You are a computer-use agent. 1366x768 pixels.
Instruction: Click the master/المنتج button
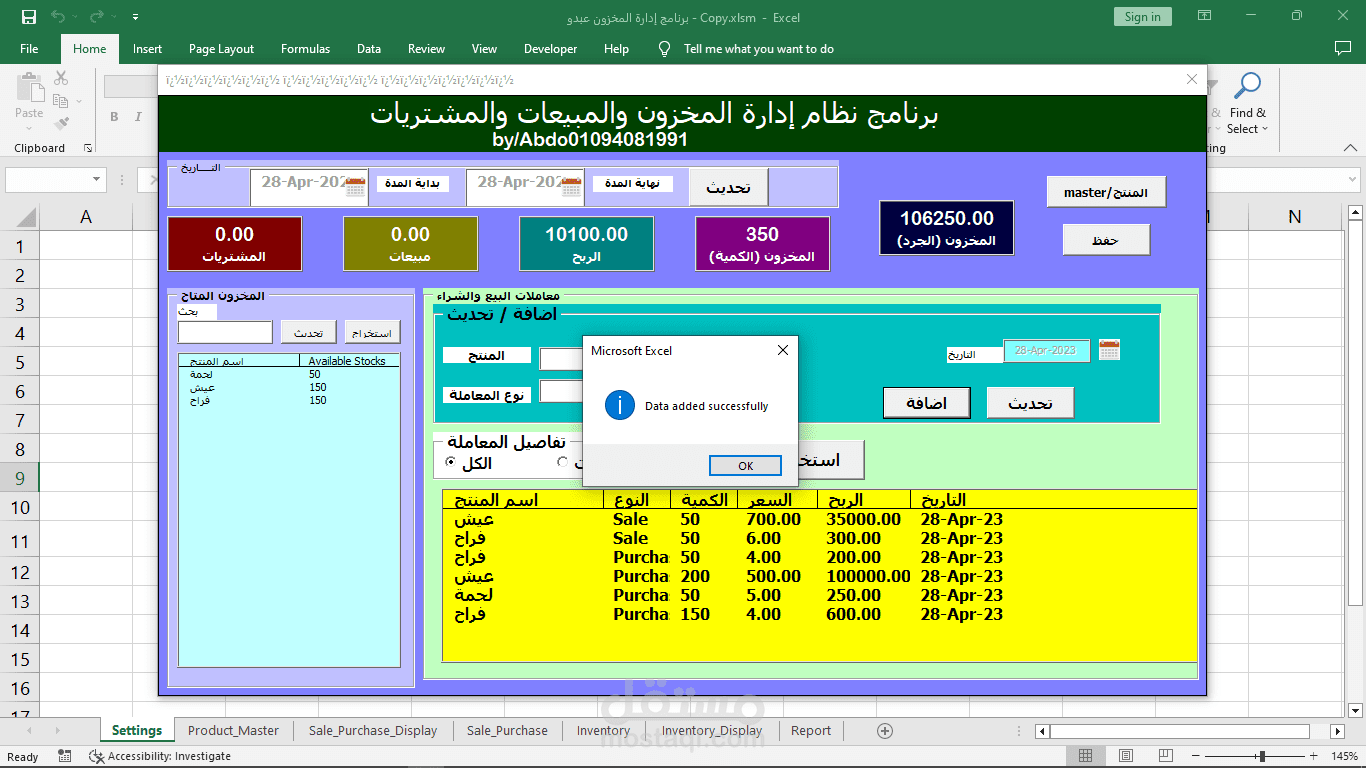(x=1106, y=192)
